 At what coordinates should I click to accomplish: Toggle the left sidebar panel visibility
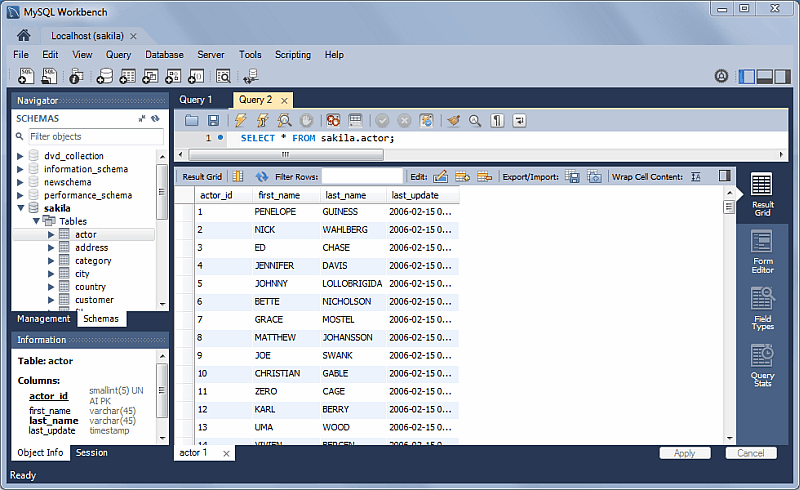click(745, 76)
